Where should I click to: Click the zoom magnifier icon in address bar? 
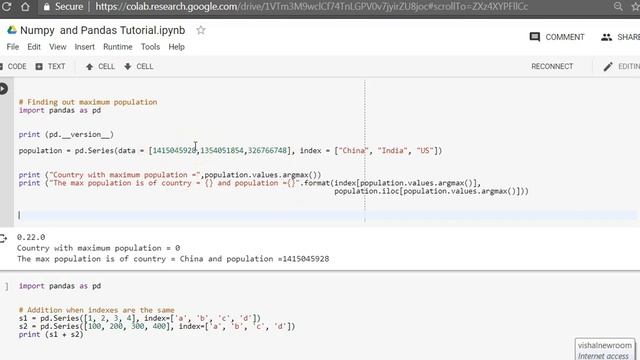[x=618, y=7]
